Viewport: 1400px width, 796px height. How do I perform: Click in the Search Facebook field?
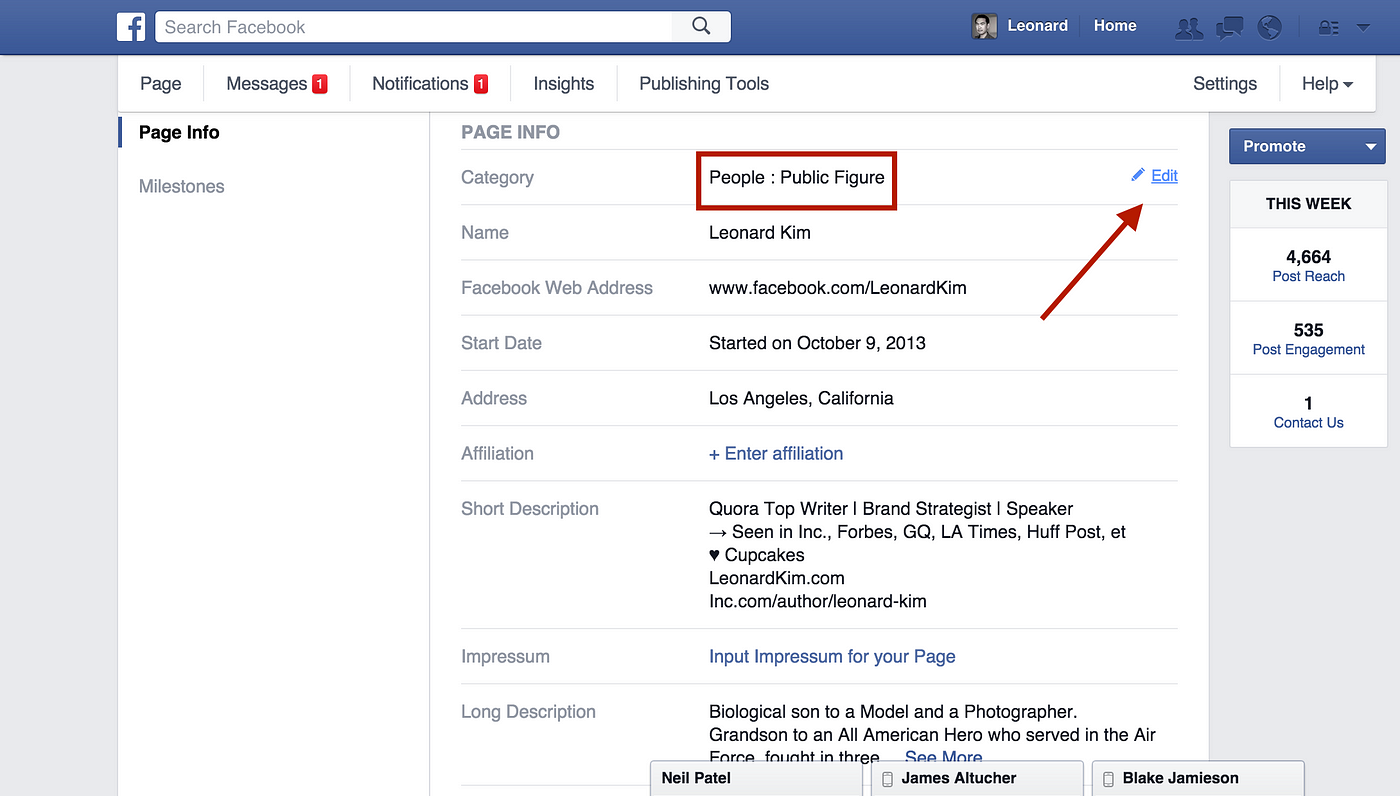tap(414, 27)
